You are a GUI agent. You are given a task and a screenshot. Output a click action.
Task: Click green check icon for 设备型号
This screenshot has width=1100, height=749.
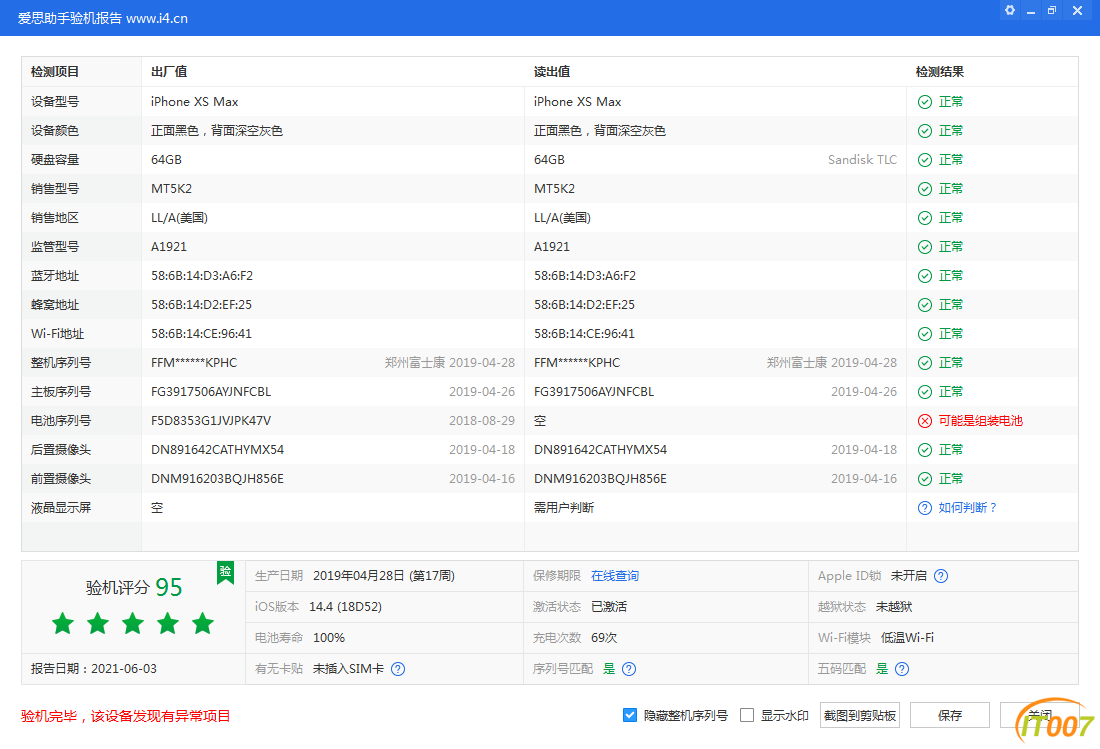point(925,102)
